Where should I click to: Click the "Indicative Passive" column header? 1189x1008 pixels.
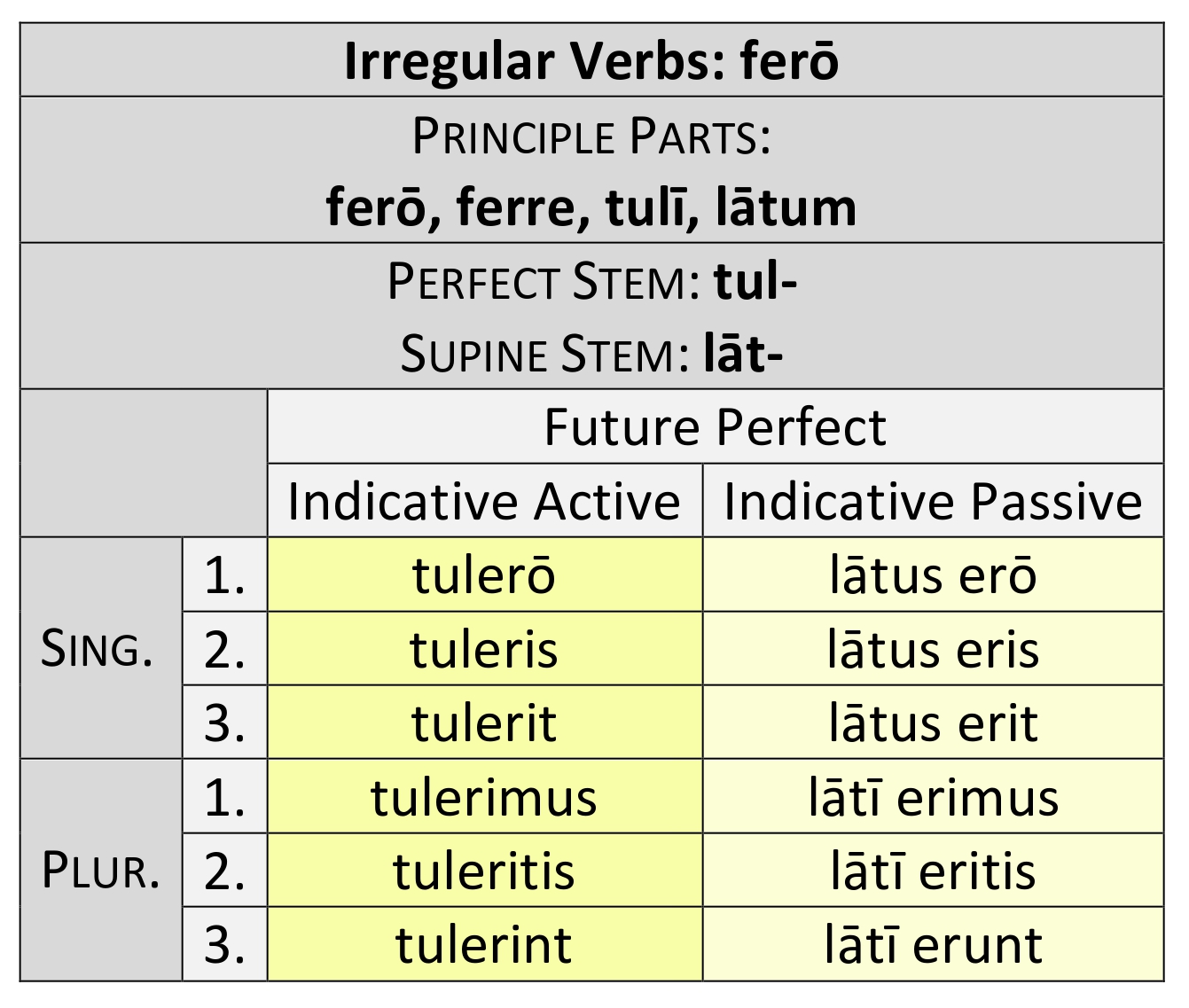pyautogui.click(x=933, y=502)
